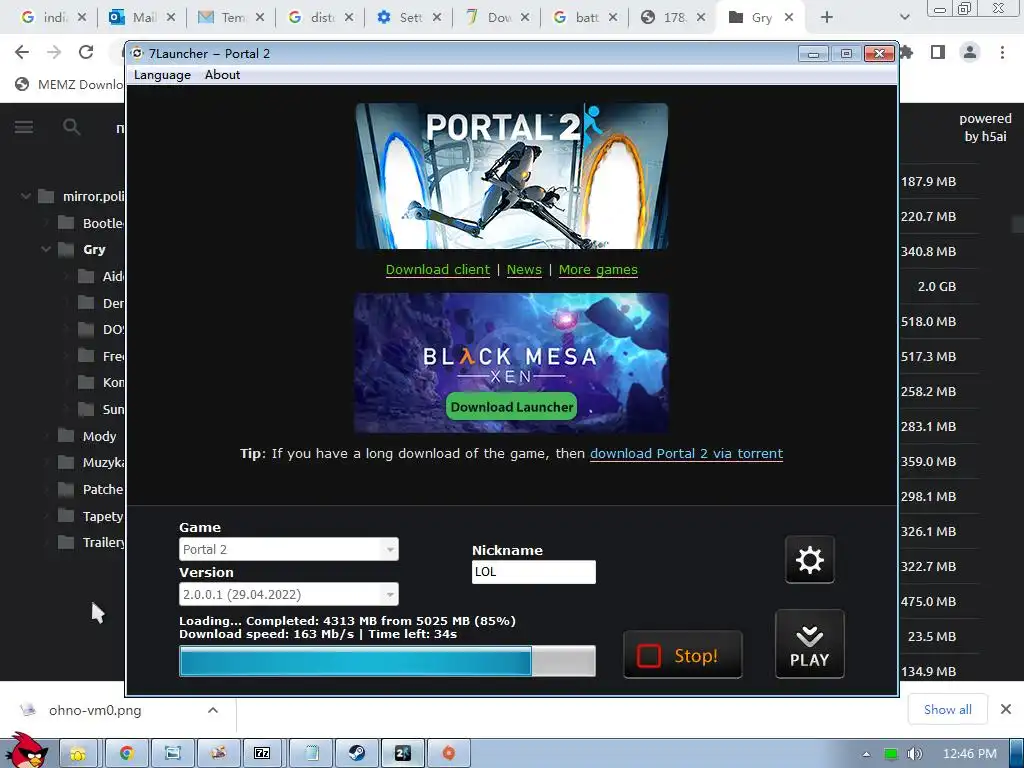Select the Muzyka folder in the tree

pyautogui.click(x=91, y=462)
